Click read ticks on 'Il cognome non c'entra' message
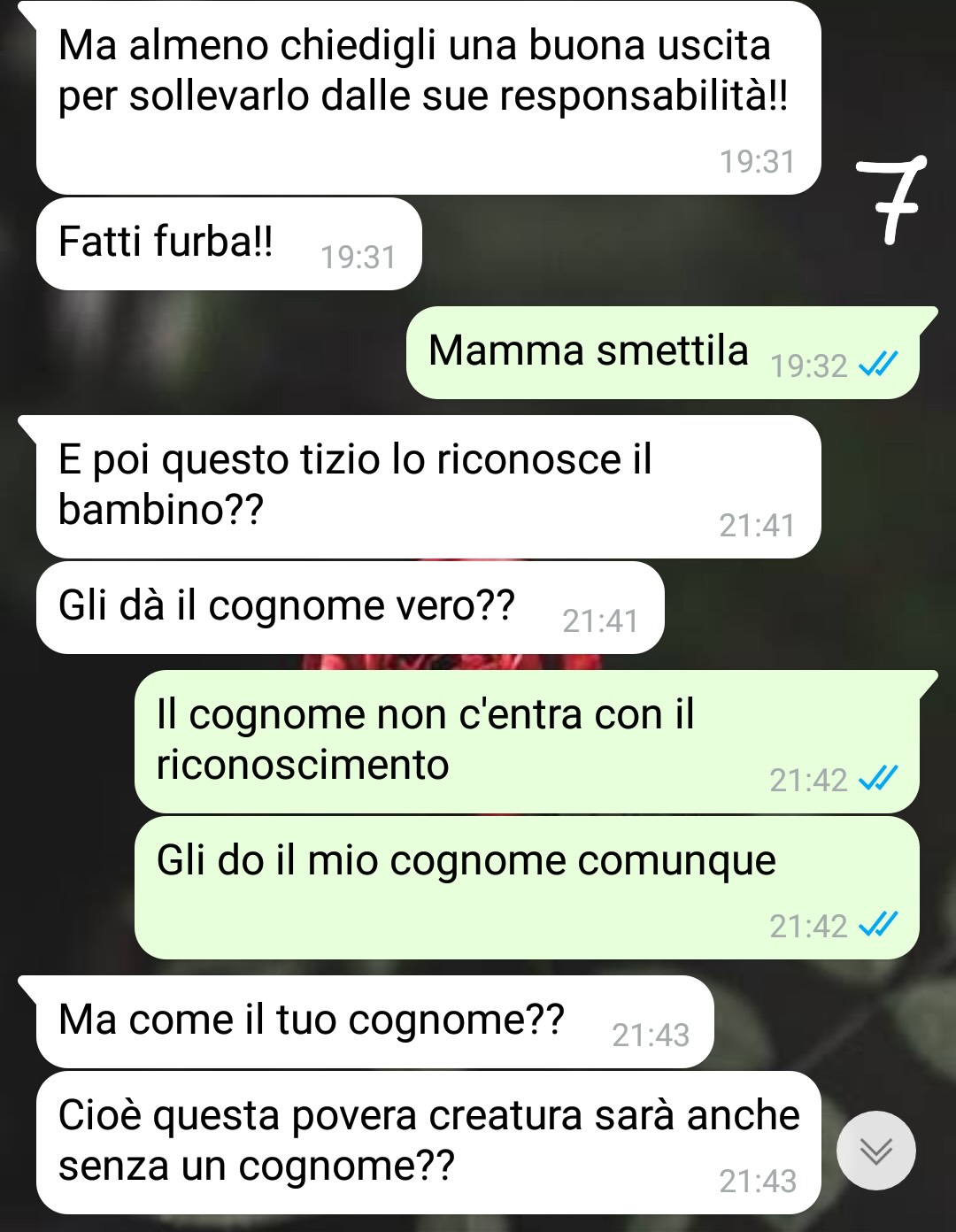Image resolution: width=956 pixels, height=1232 pixels. (879, 779)
